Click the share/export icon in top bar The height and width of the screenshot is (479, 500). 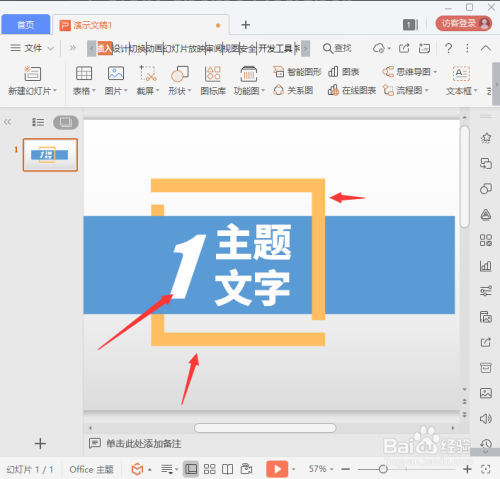click(x=404, y=48)
